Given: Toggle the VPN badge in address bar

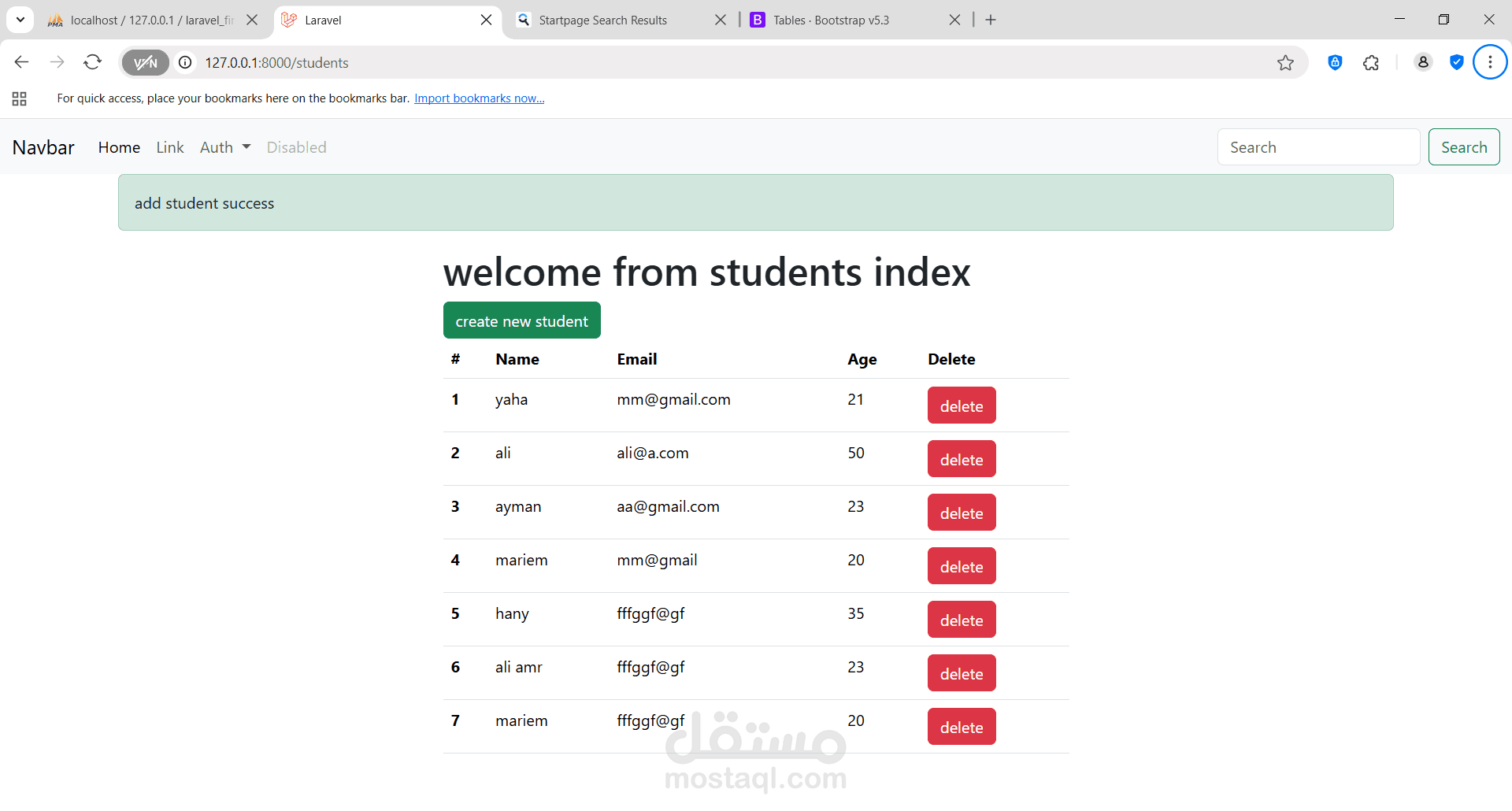Looking at the screenshot, I should [x=146, y=62].
